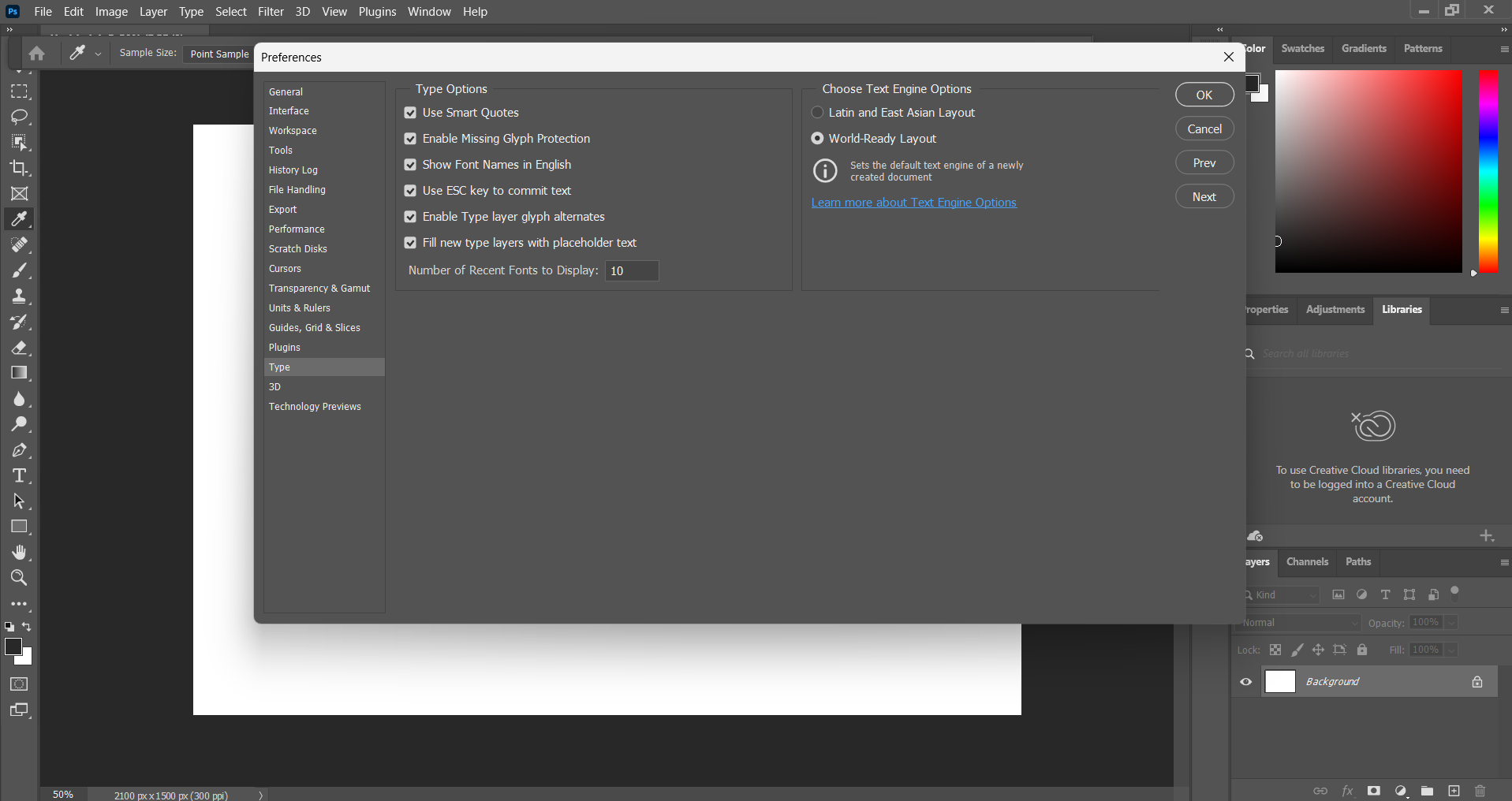
Task: Select the Horizontal Type tool
Action: tap(20, 476)
